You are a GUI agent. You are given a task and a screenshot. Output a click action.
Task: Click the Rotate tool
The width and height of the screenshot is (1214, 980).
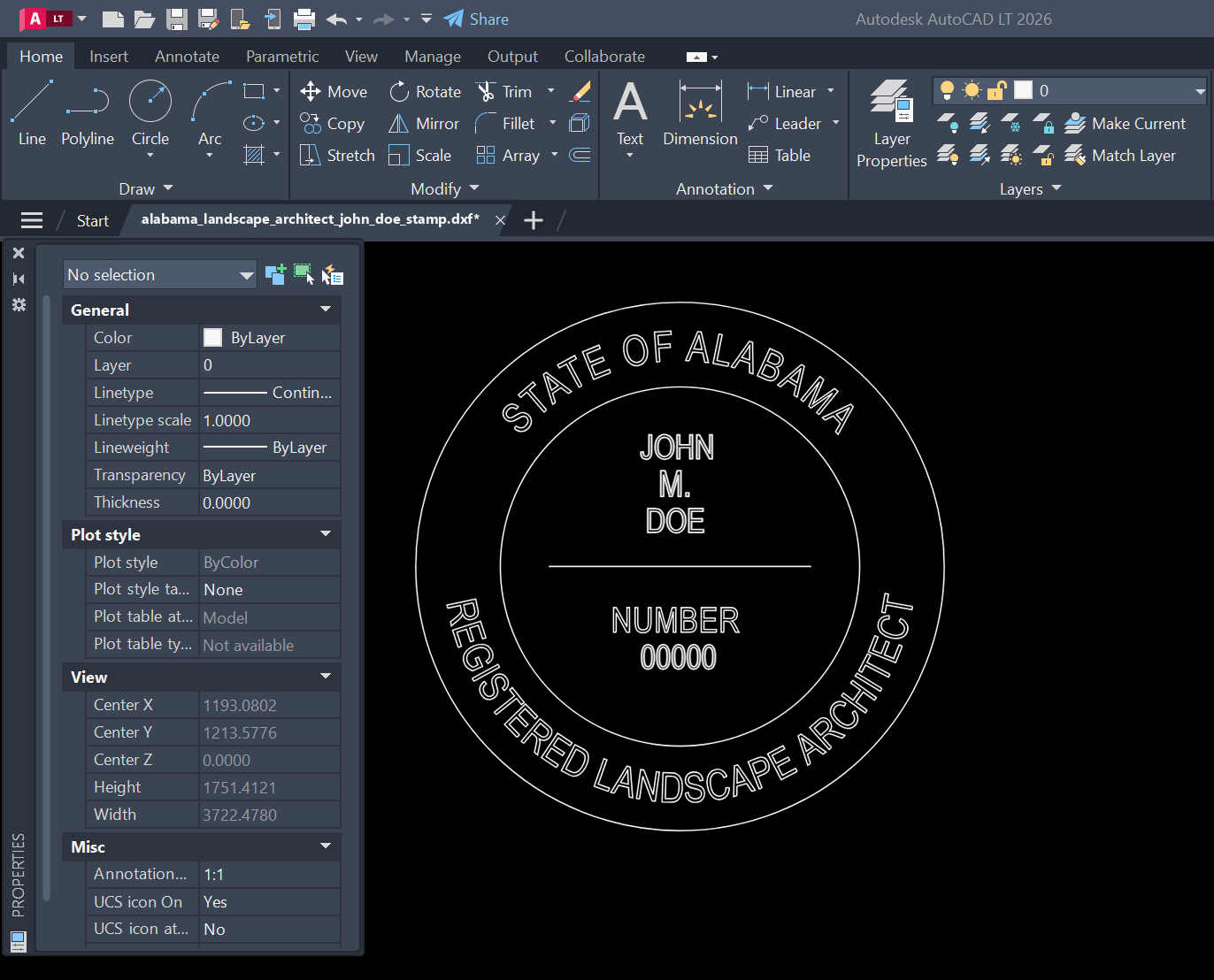point(425,91)
